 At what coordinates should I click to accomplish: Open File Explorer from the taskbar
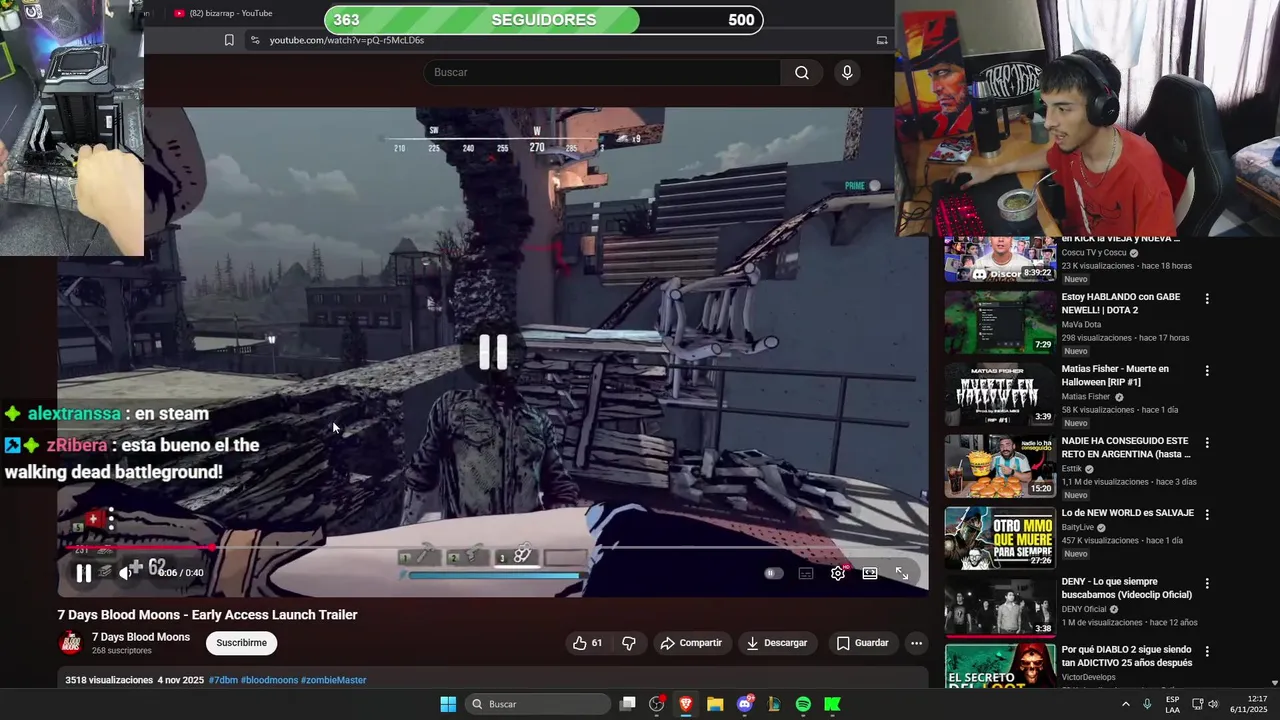coord(715,704)
